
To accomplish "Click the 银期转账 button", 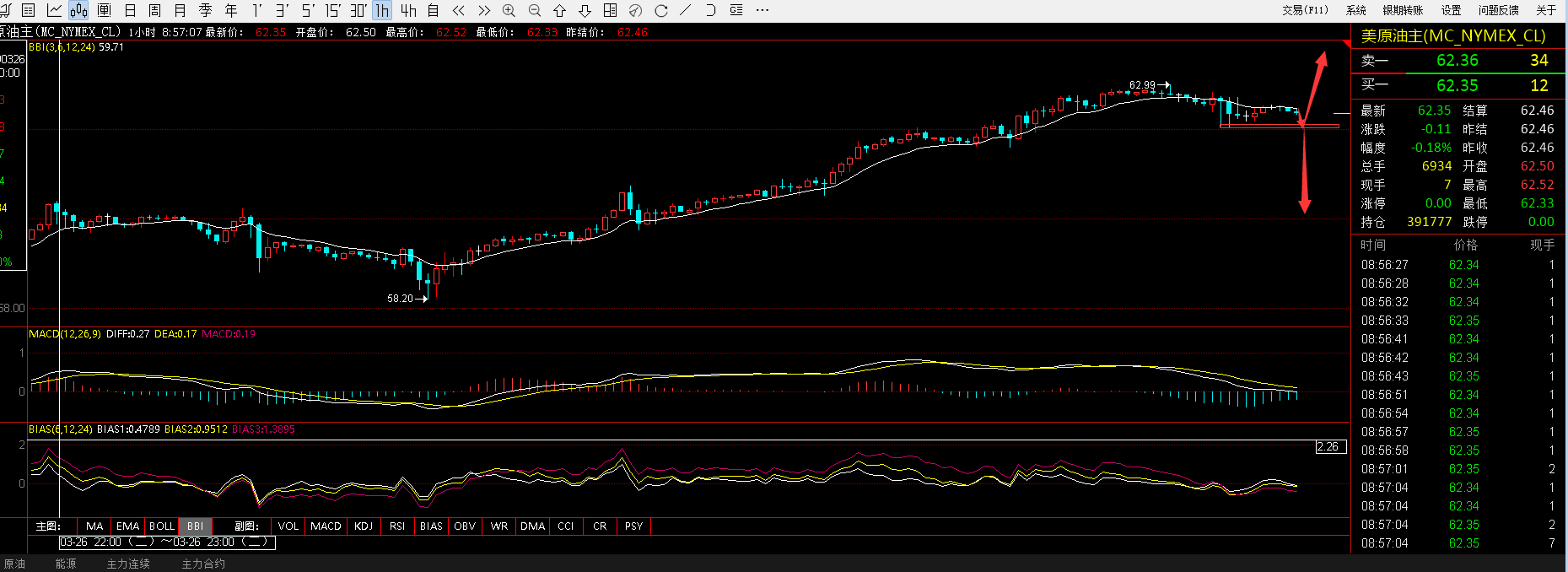I will (1403, 10).
